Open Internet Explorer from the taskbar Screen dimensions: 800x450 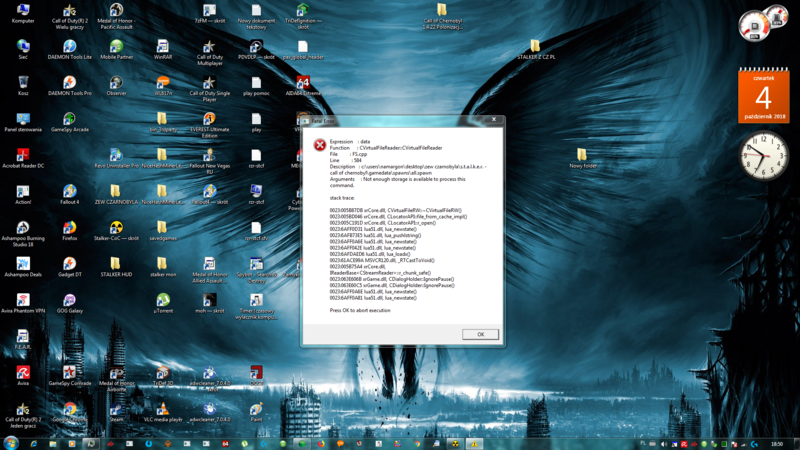pyautogui.click(x=34, y=444)
